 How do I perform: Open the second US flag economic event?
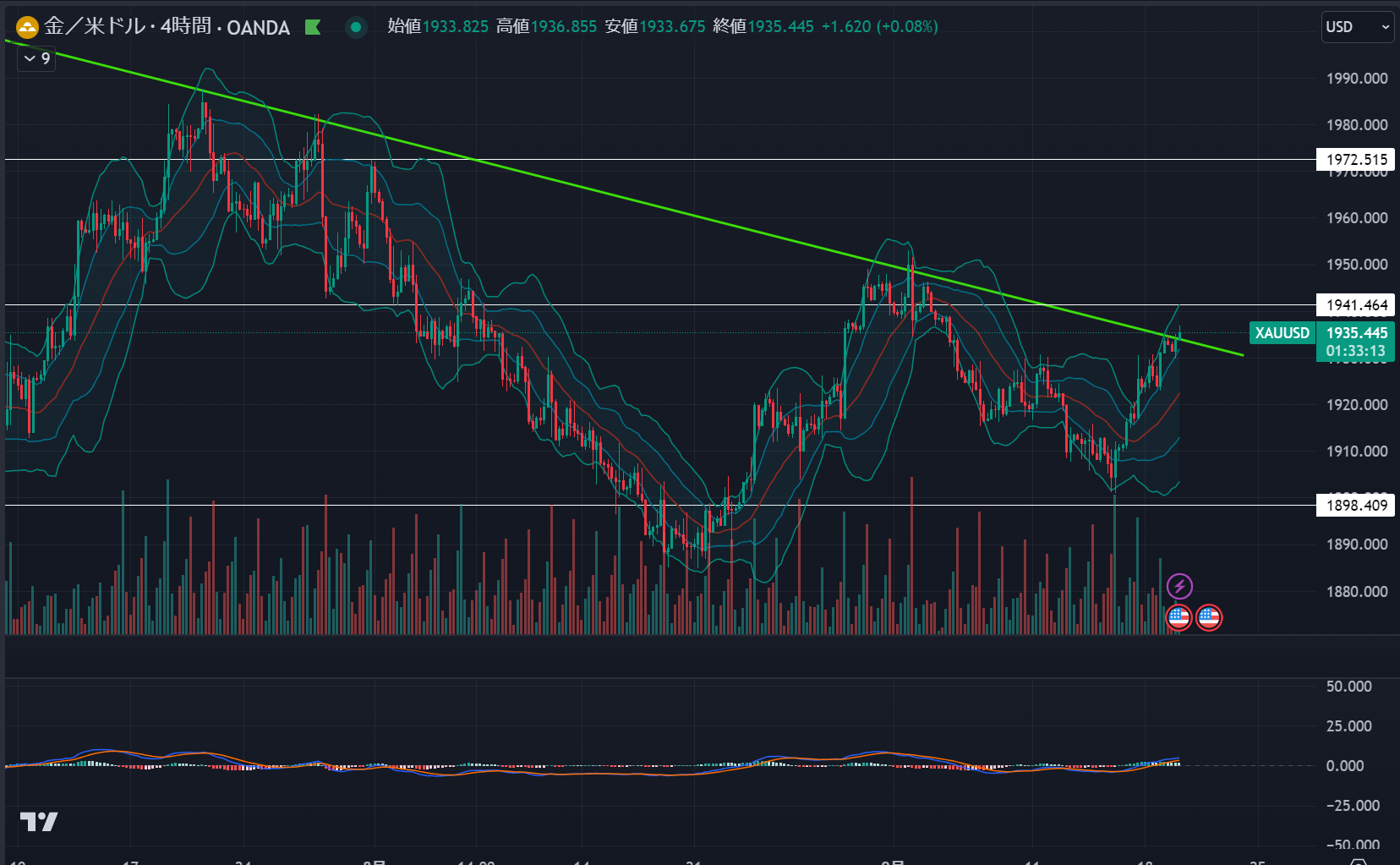(1209, 617)
